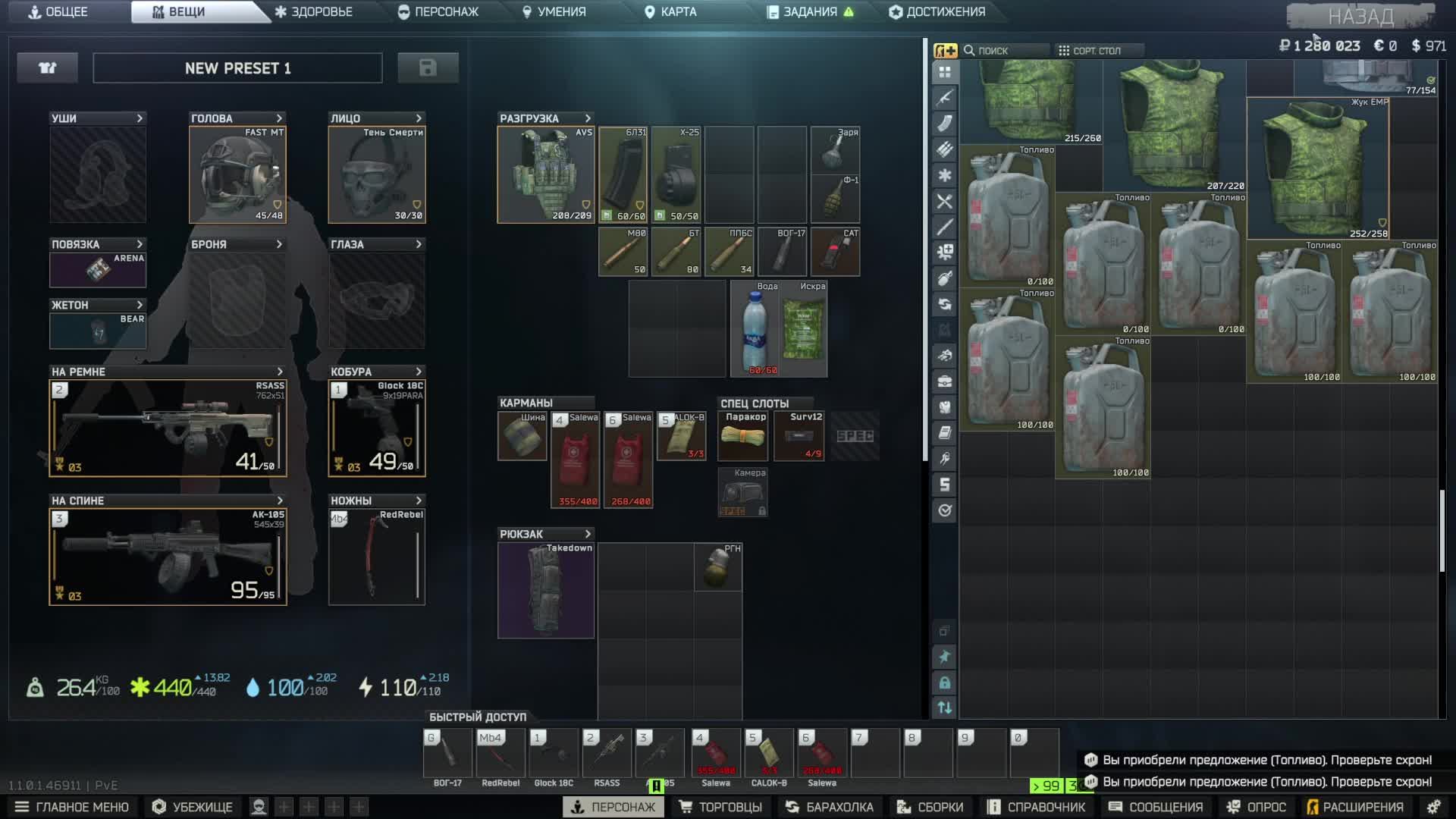The height and width of the screenshot is (819, 1456).
Task: Click the NEW PRESET 1 name field
Action: coord(237,68)
